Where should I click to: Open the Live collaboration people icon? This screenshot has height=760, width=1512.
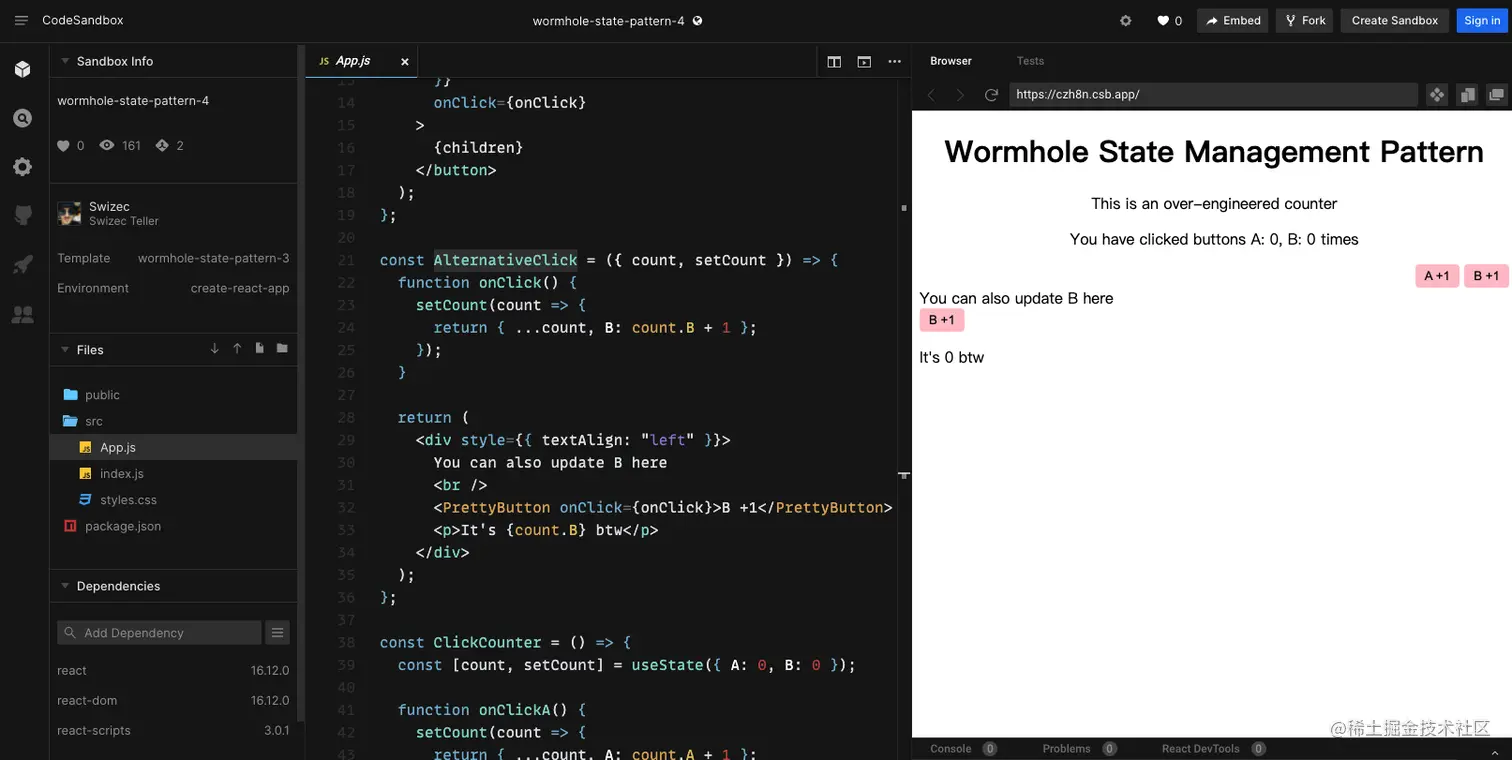[x=22, y=314]
